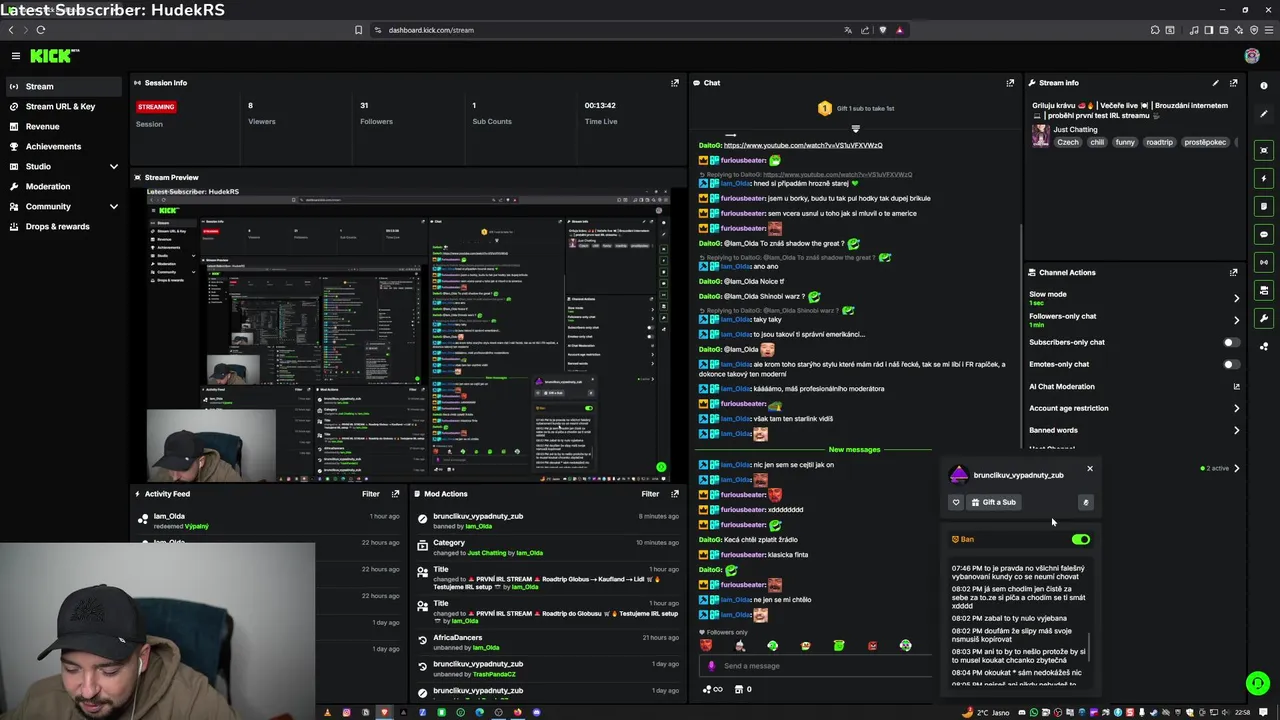
Task: Pop out the Mod Actions panel
Action: tap(675, 493)
